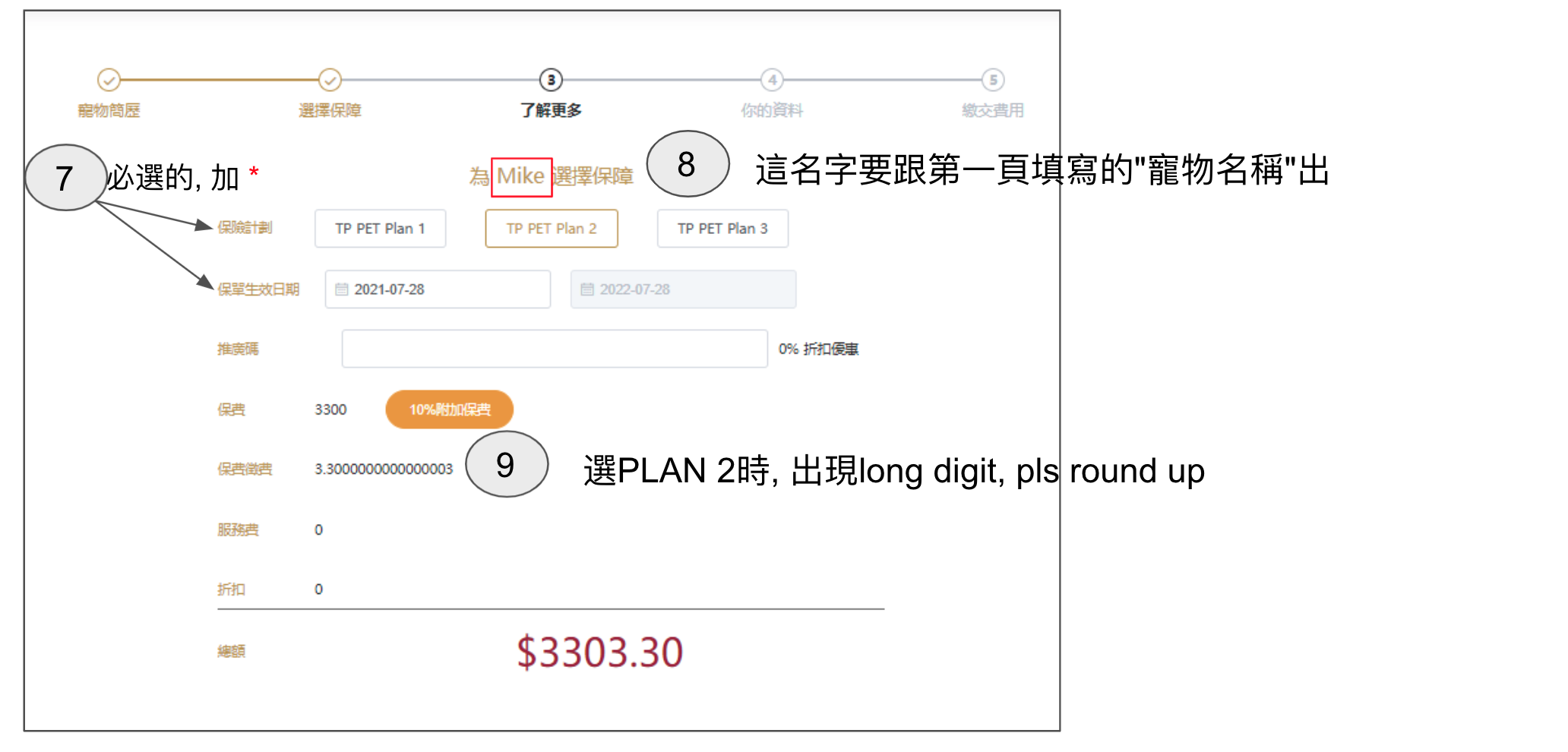The width and height of the screenshot is (1568, 752).
Task: Click the referral code input field
Action: coord(555,349)
